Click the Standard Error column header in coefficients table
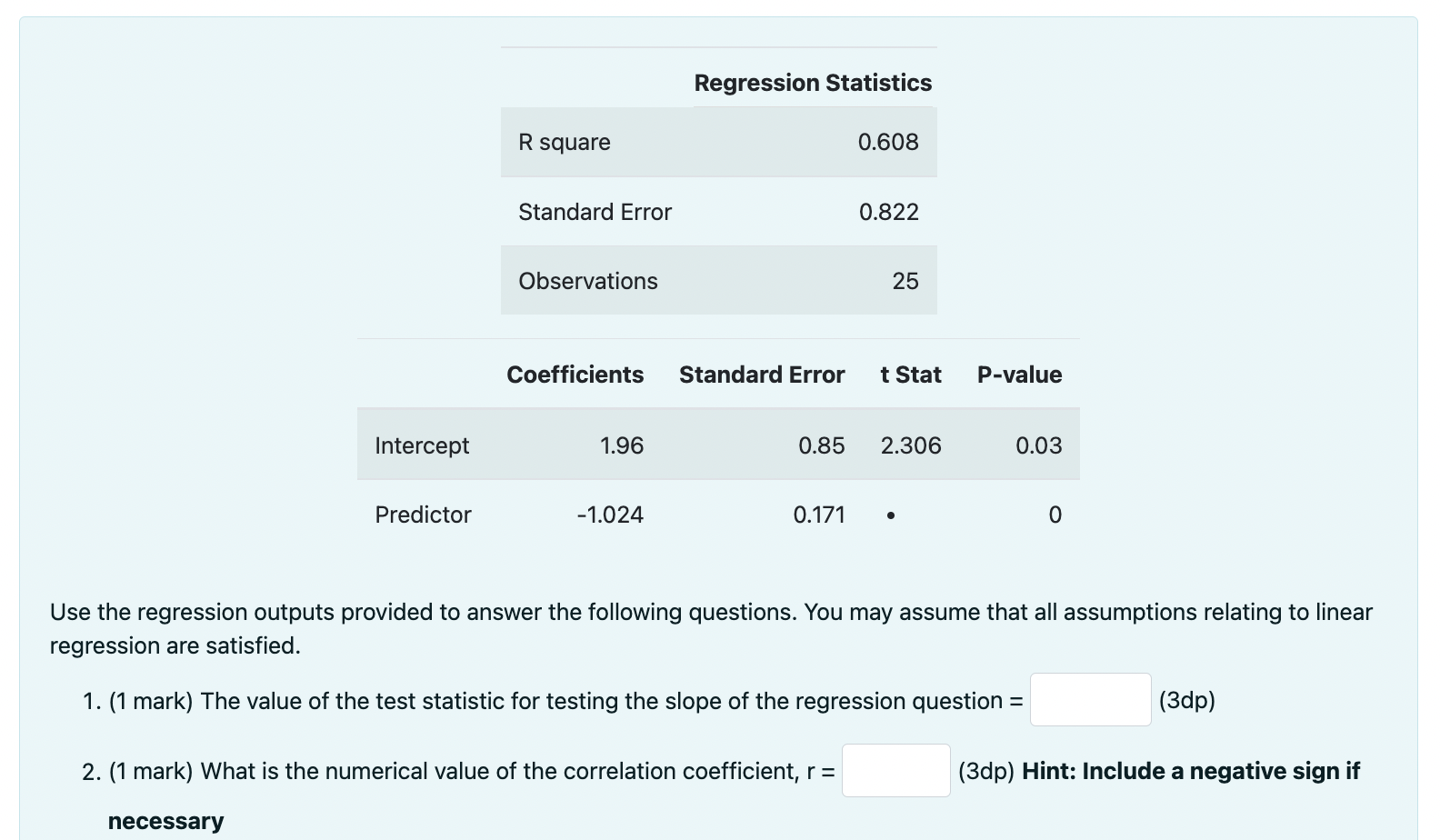Image resolution: width=1440 pixels, height=840 pixels. pyautogui.click(x=762, y=375)
